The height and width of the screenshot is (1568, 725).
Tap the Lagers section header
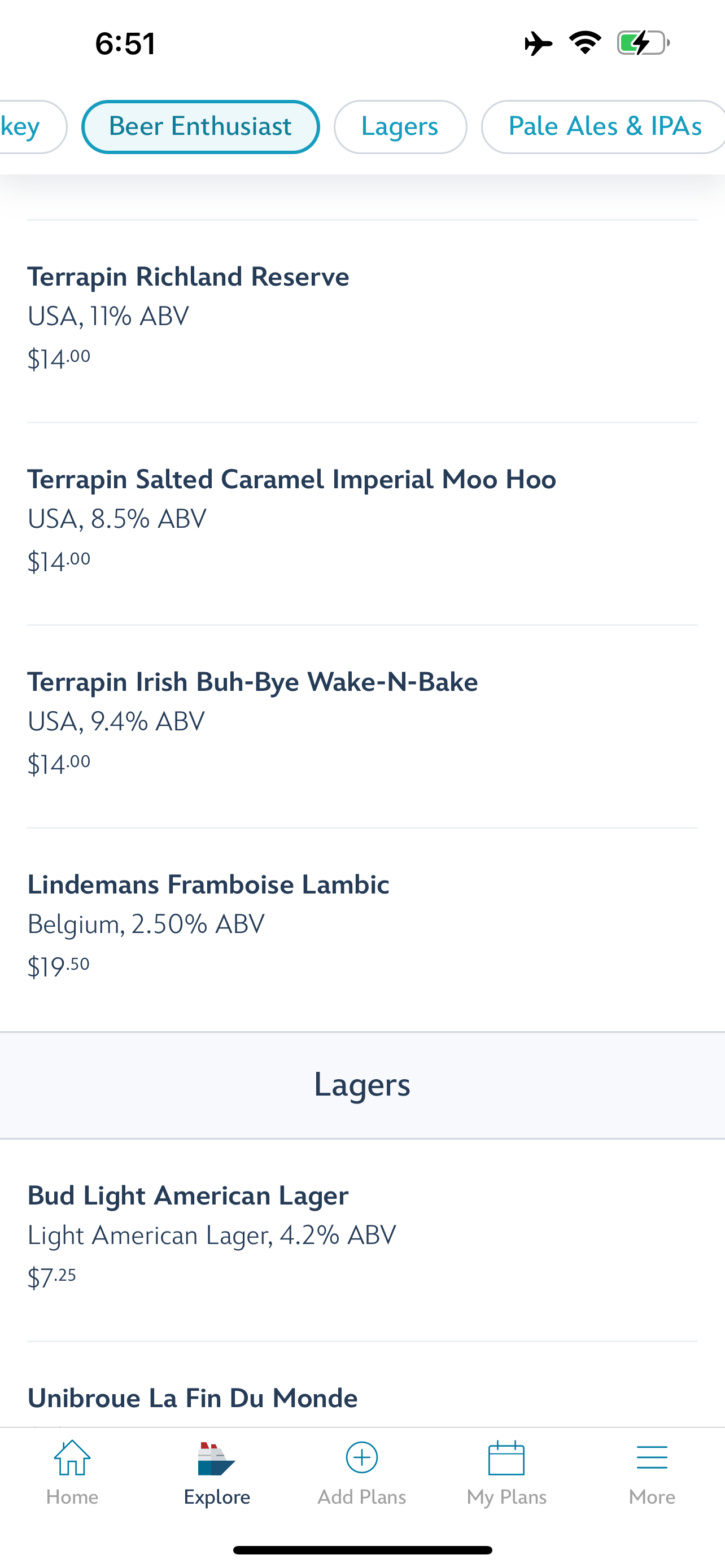pyautogui.click(x=362, y=1085)
